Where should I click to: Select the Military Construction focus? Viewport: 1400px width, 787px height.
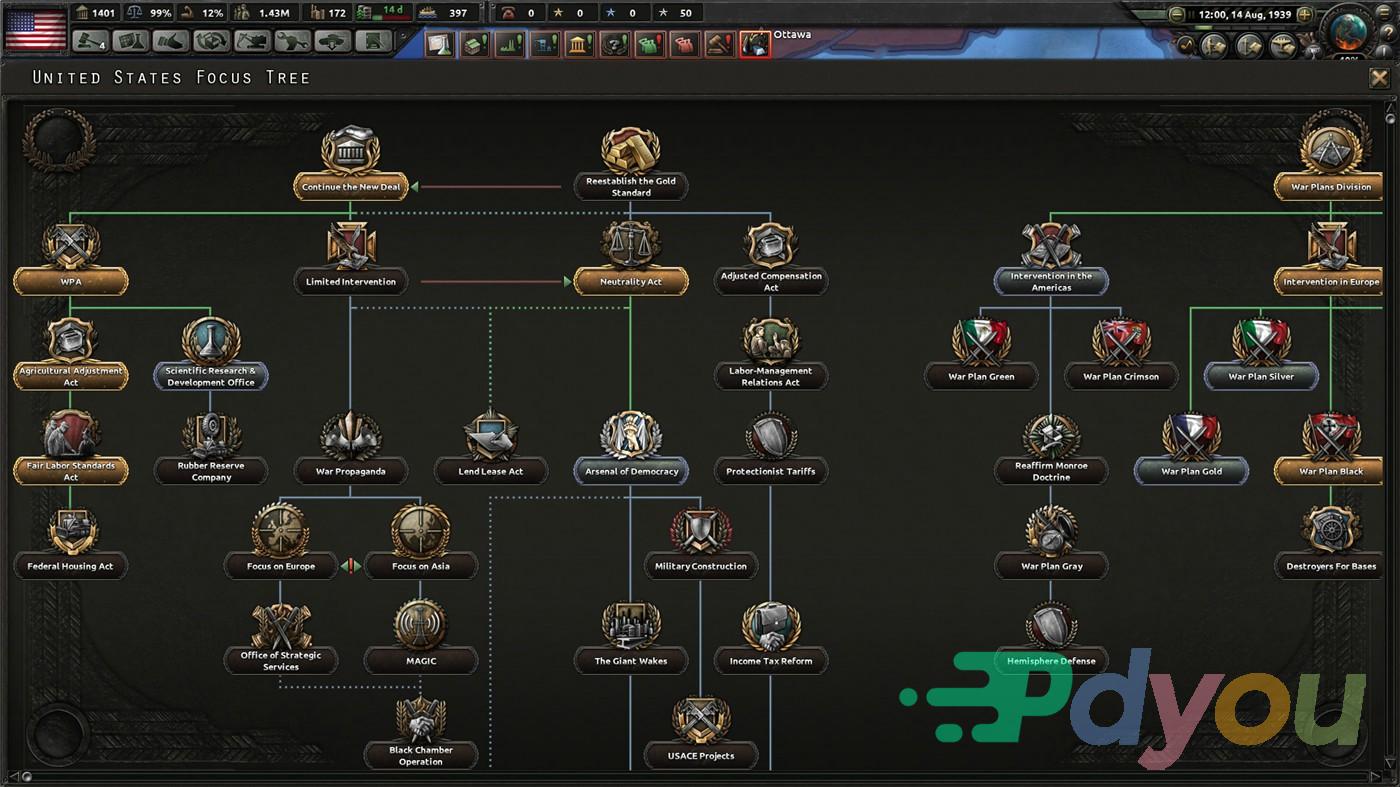point(700,543)
